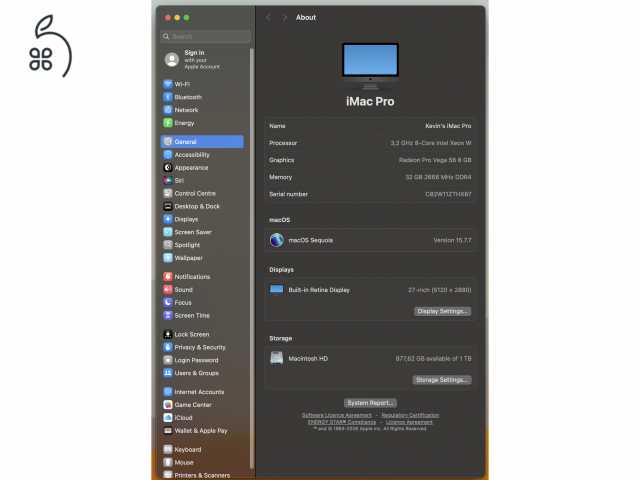The width and height of the screenshot is (640, 480).
Task: Open the Control Centre icon
Action: pos(168,193)
